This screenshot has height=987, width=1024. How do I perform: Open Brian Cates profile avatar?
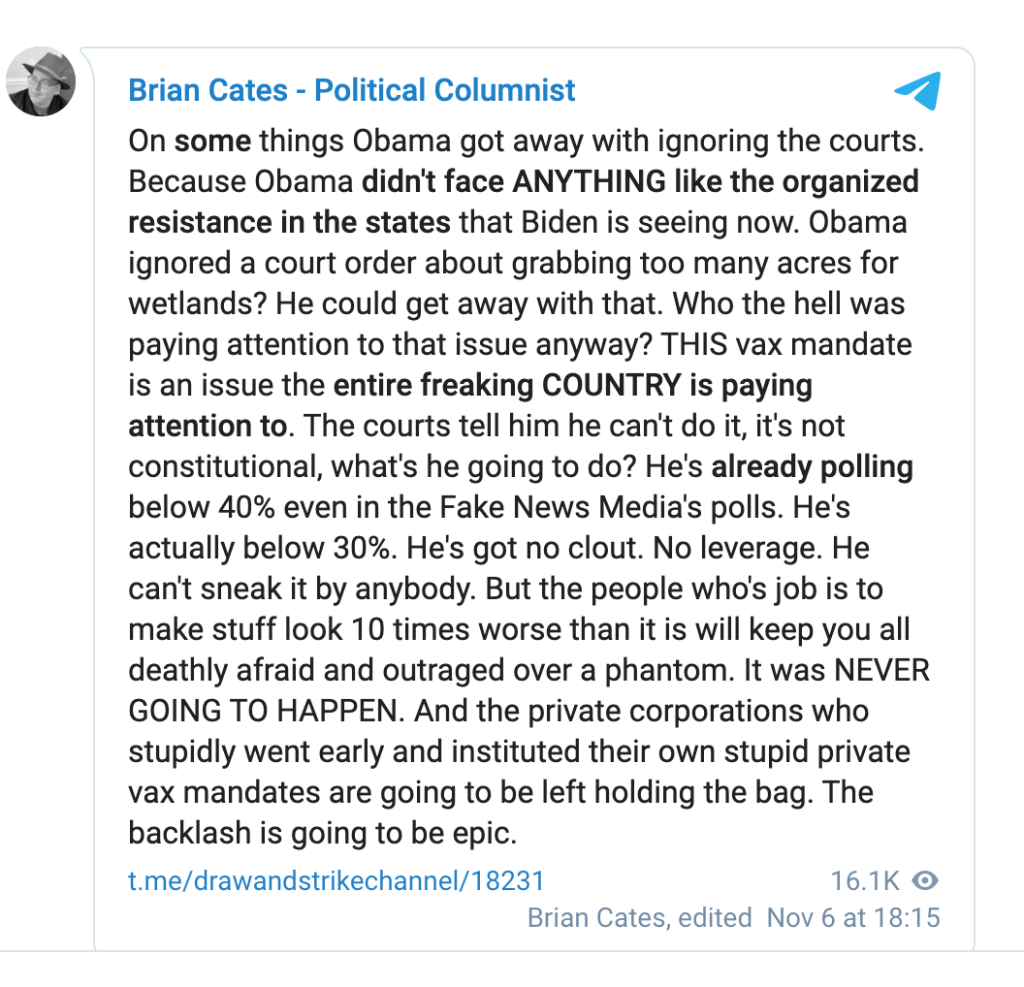tap(41, 82)
